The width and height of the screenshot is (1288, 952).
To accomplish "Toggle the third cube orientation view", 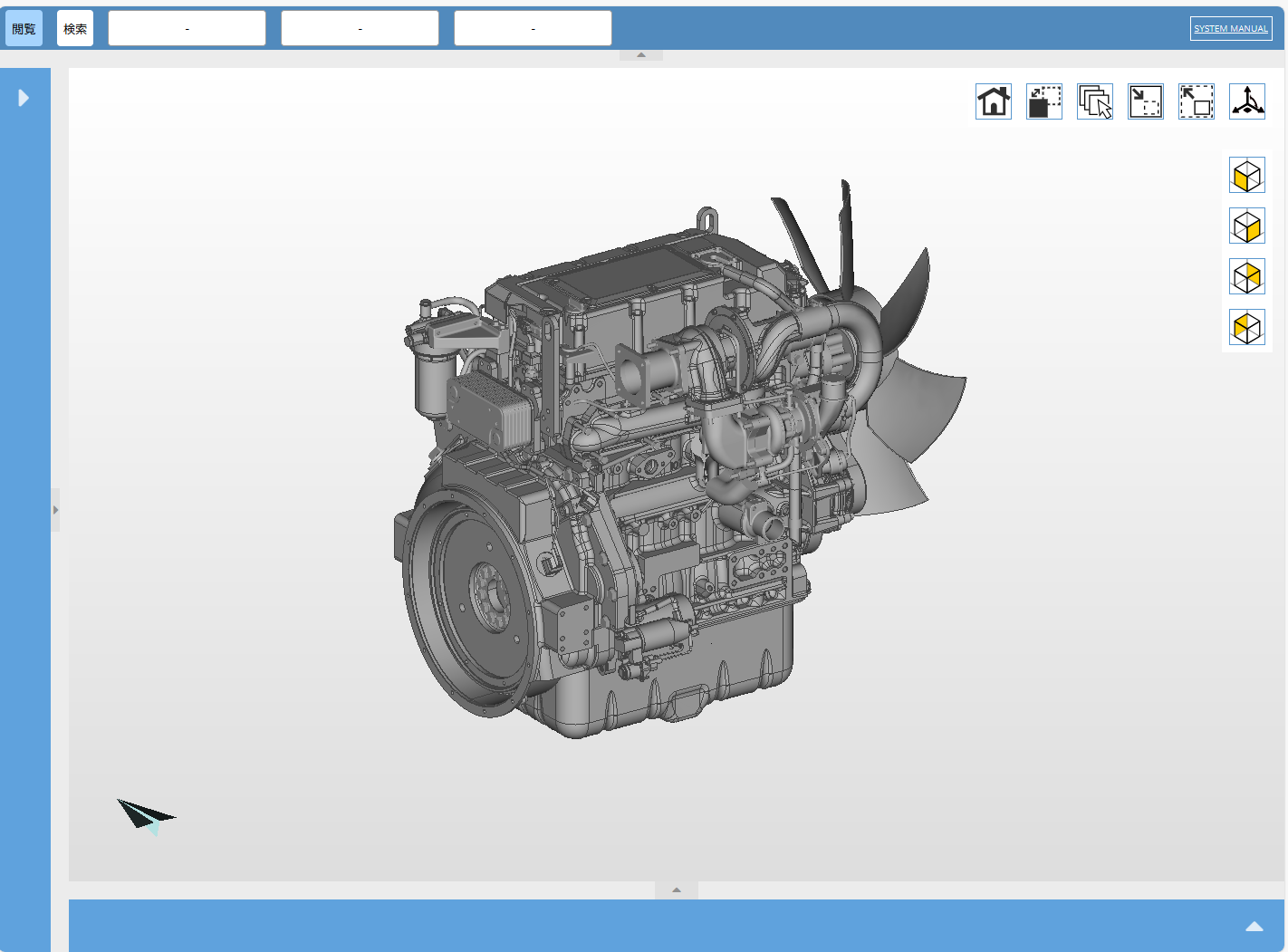I will pyautogui.click(x=1247, y=276).
